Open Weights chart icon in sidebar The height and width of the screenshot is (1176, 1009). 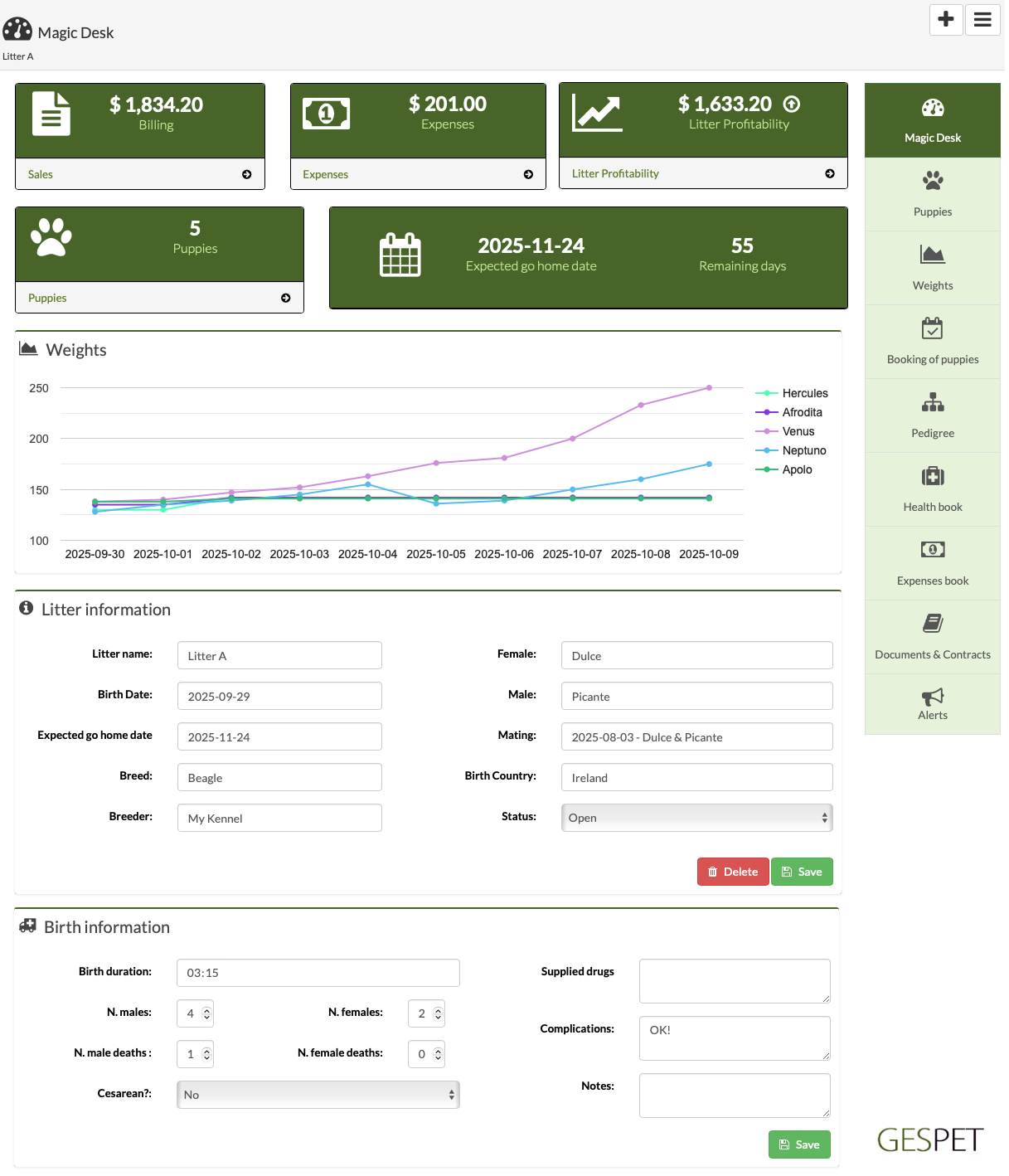click(932, 255)
